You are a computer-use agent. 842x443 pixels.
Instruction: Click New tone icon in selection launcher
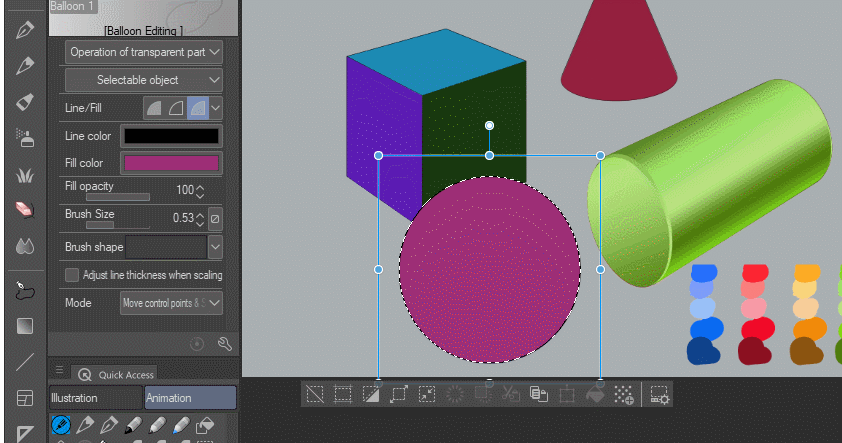(623, 395)
